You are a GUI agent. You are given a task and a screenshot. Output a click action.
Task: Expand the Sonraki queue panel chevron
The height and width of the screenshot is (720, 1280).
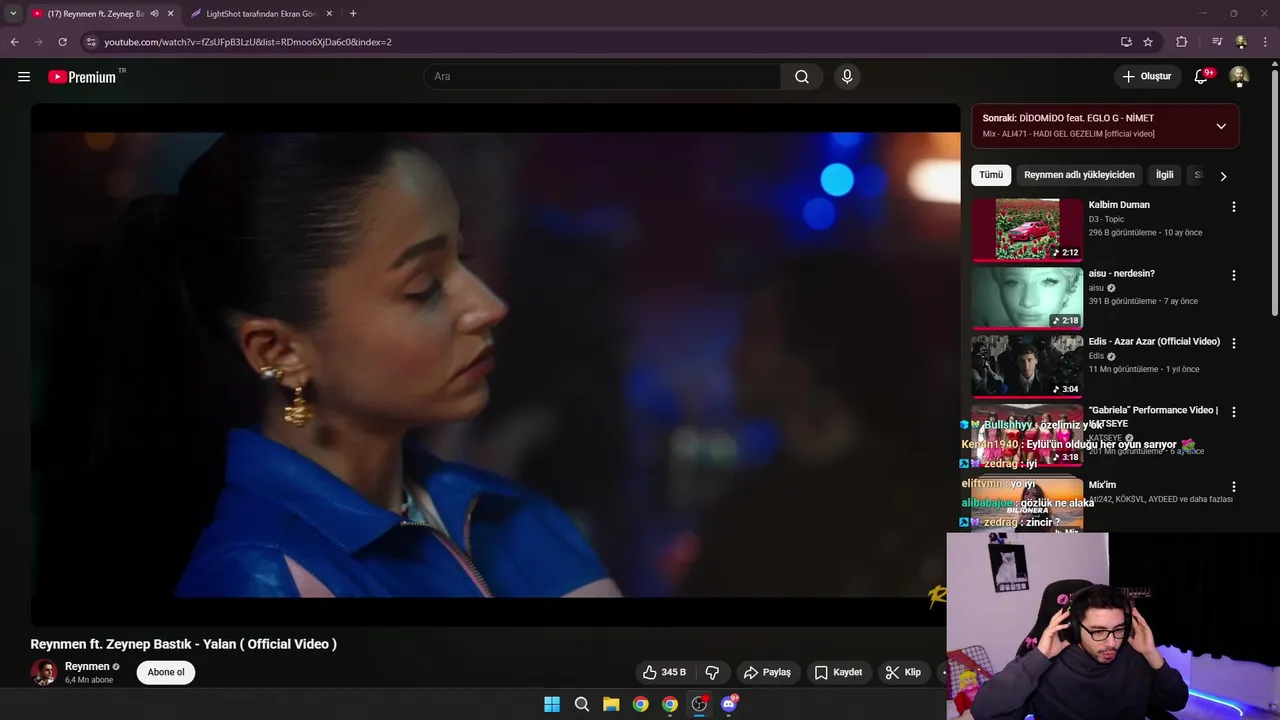tap(1221, 126)
